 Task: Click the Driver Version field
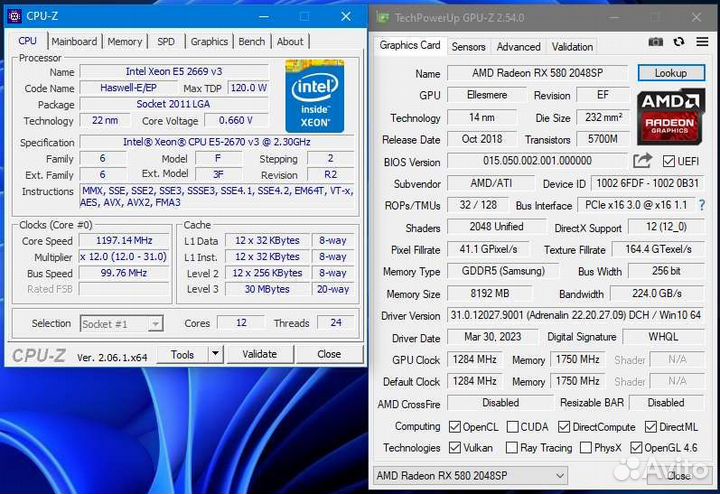575,315
